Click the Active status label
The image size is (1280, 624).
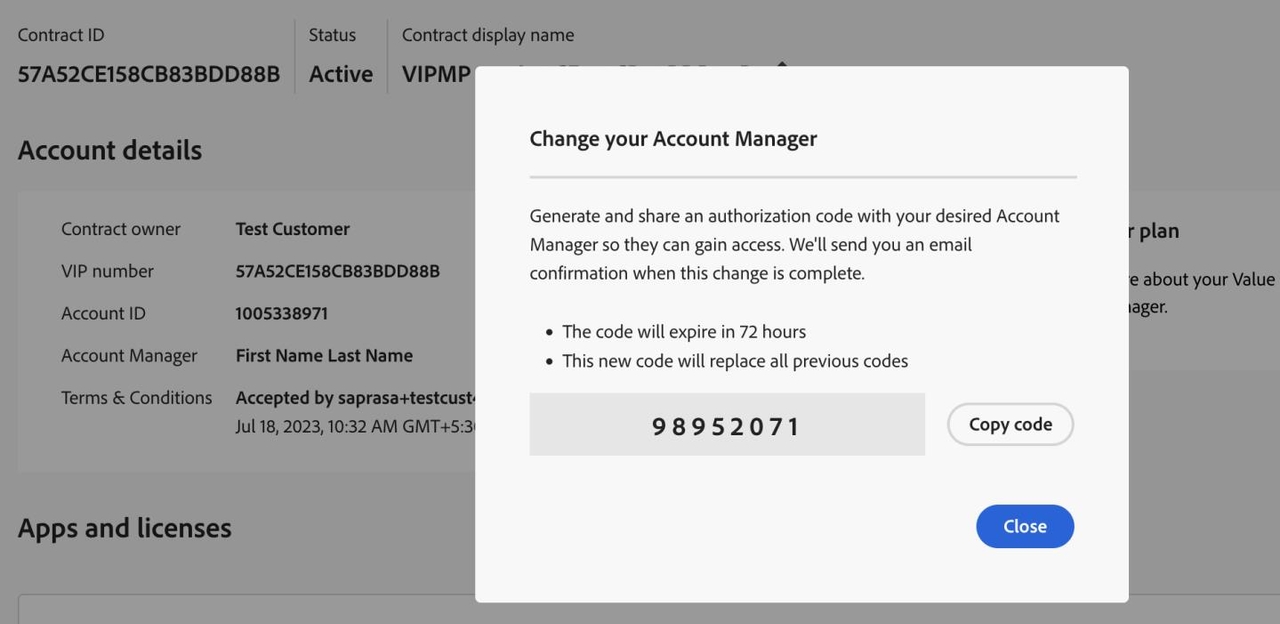[340, 74]
